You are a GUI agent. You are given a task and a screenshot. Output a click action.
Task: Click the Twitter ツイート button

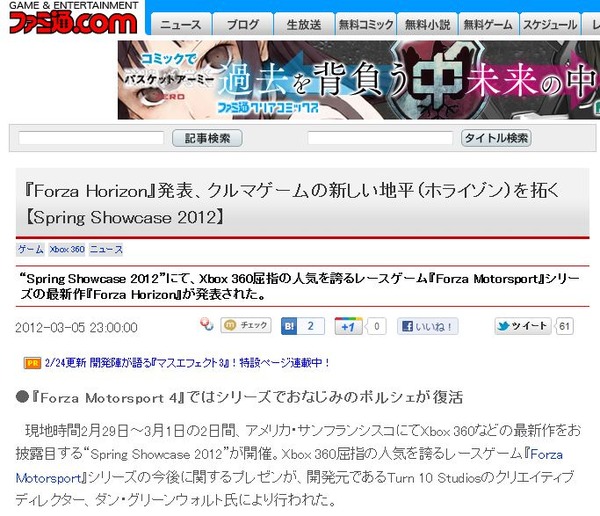tap(523, 326)
